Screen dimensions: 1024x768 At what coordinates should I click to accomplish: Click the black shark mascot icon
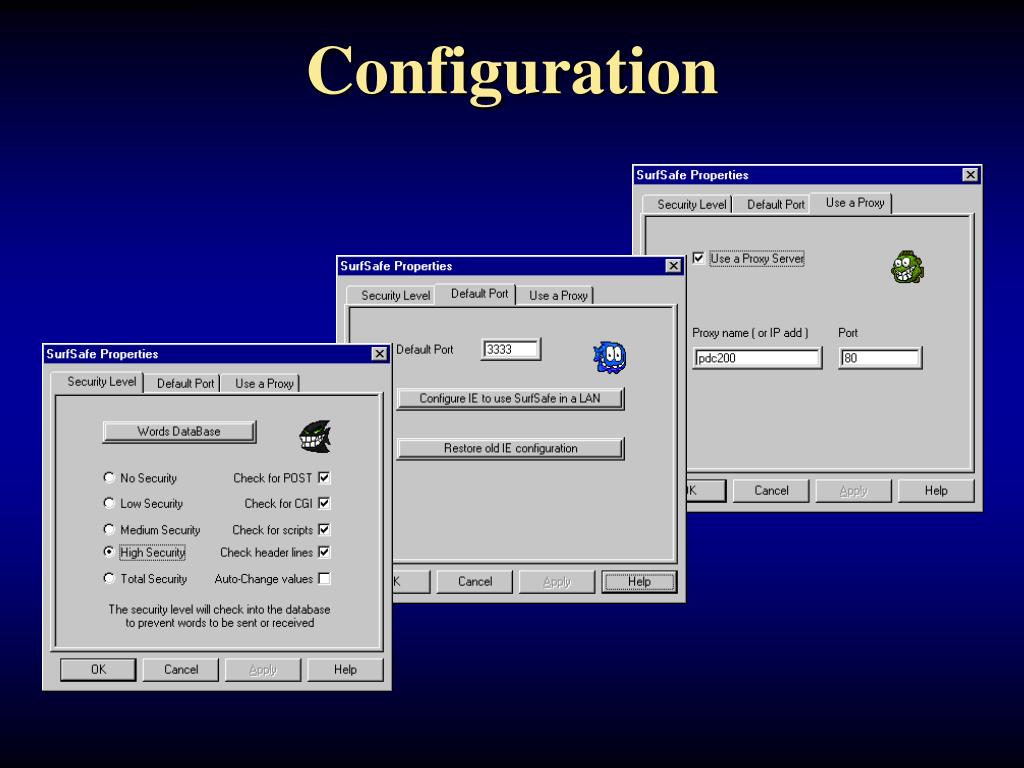[x=315, y=437]
